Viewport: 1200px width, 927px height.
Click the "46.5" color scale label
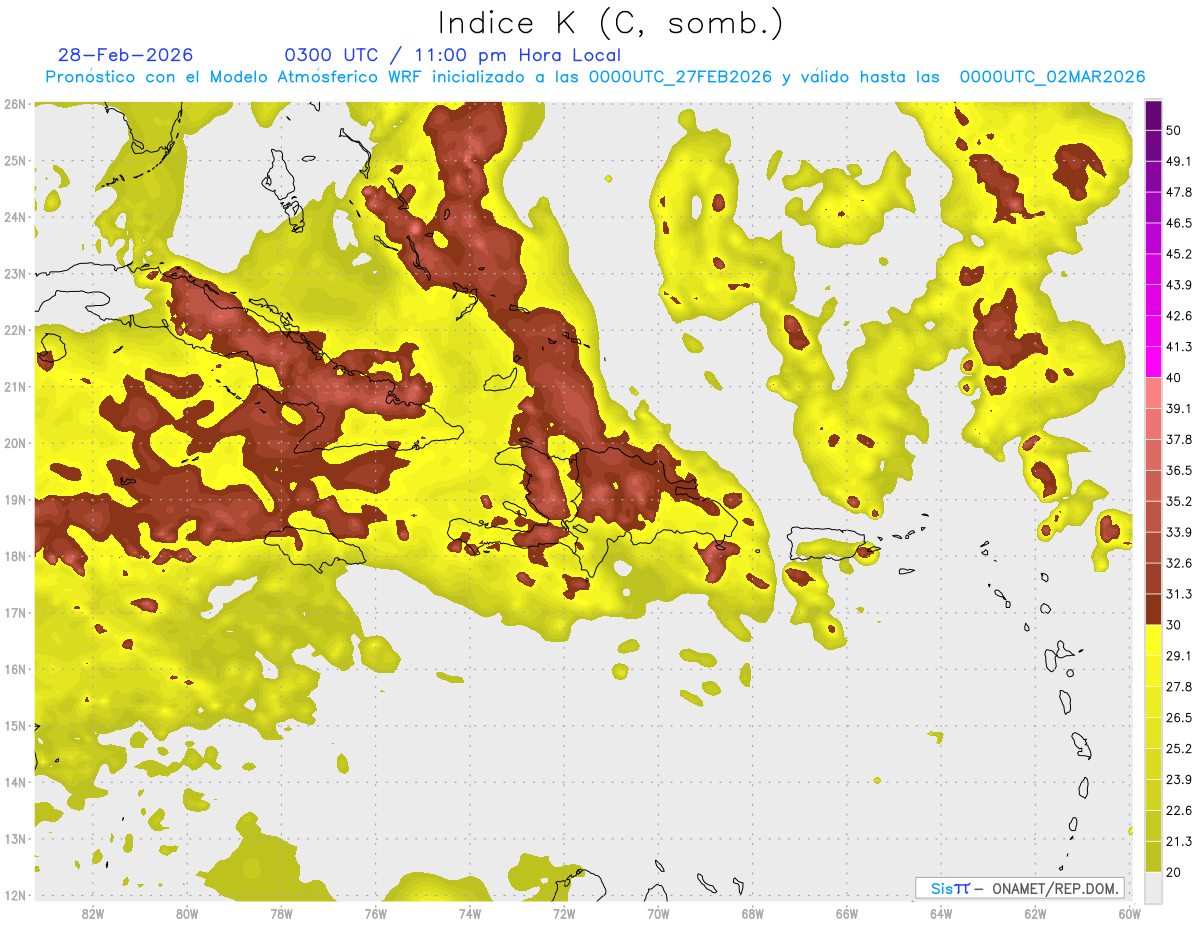(x=1179, y=223)
